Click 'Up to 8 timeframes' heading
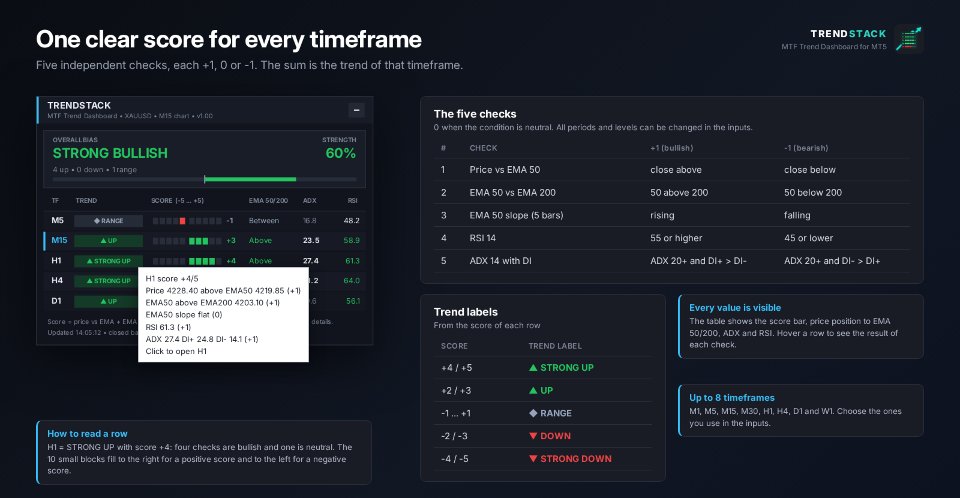This screenshot has width=960, height=498. pos(732,398)
